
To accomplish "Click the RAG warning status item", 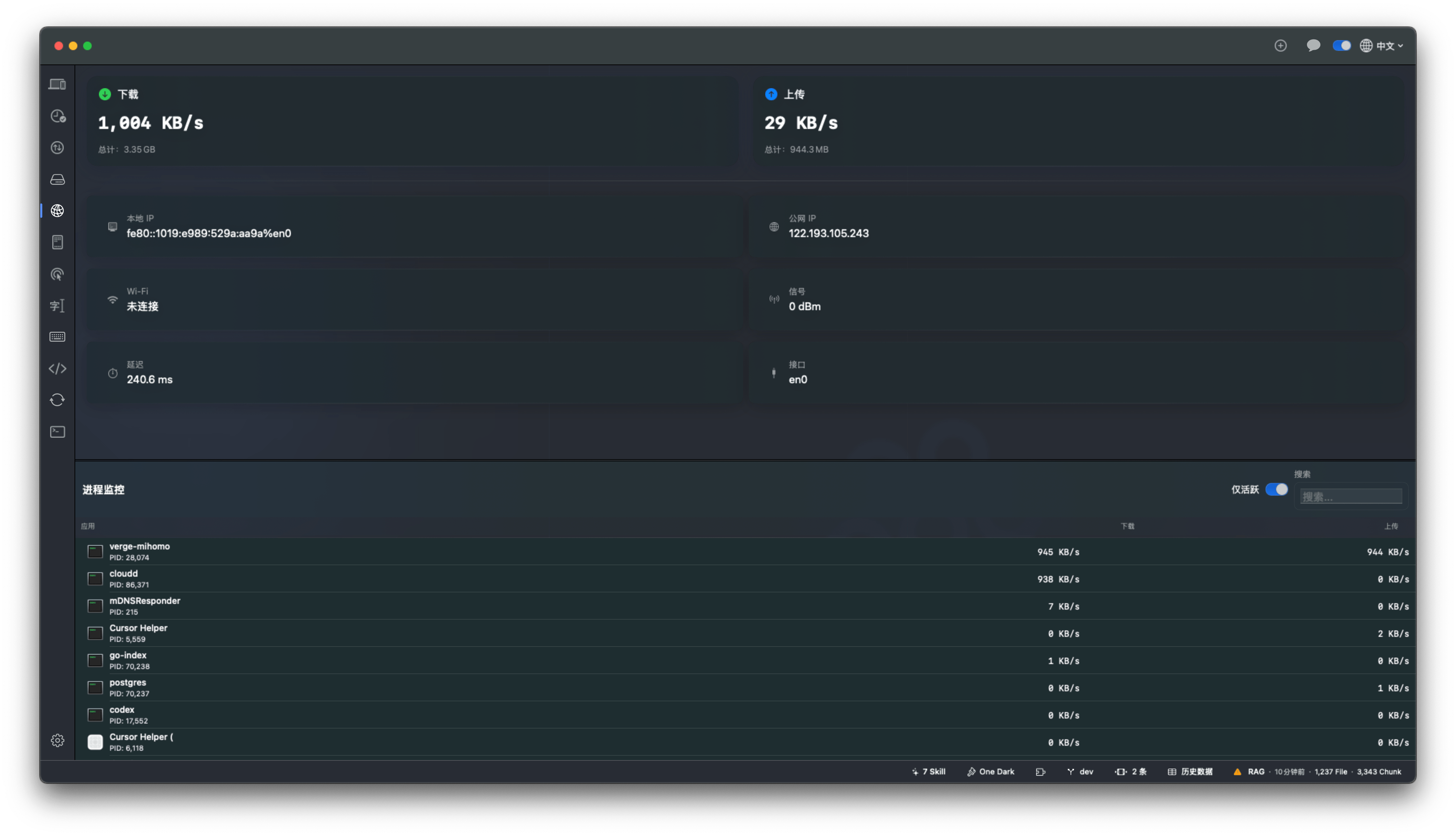I will pyautogui.click(x=1317, y=772).
